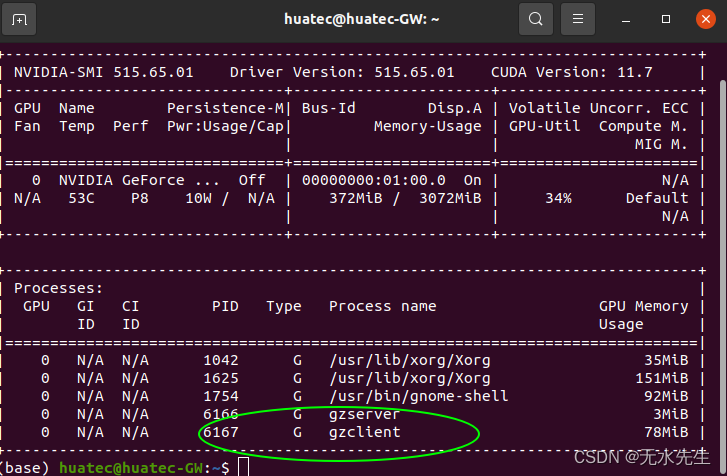727x476 pixels.
Task: Click the 151MiB memory usage value
Action: point(662,378)
